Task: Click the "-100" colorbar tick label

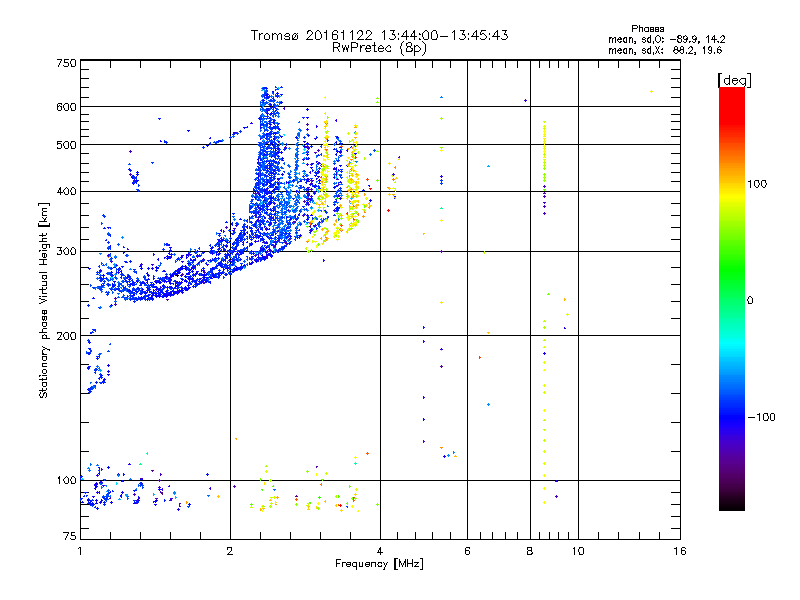Action: click(761, 417)
